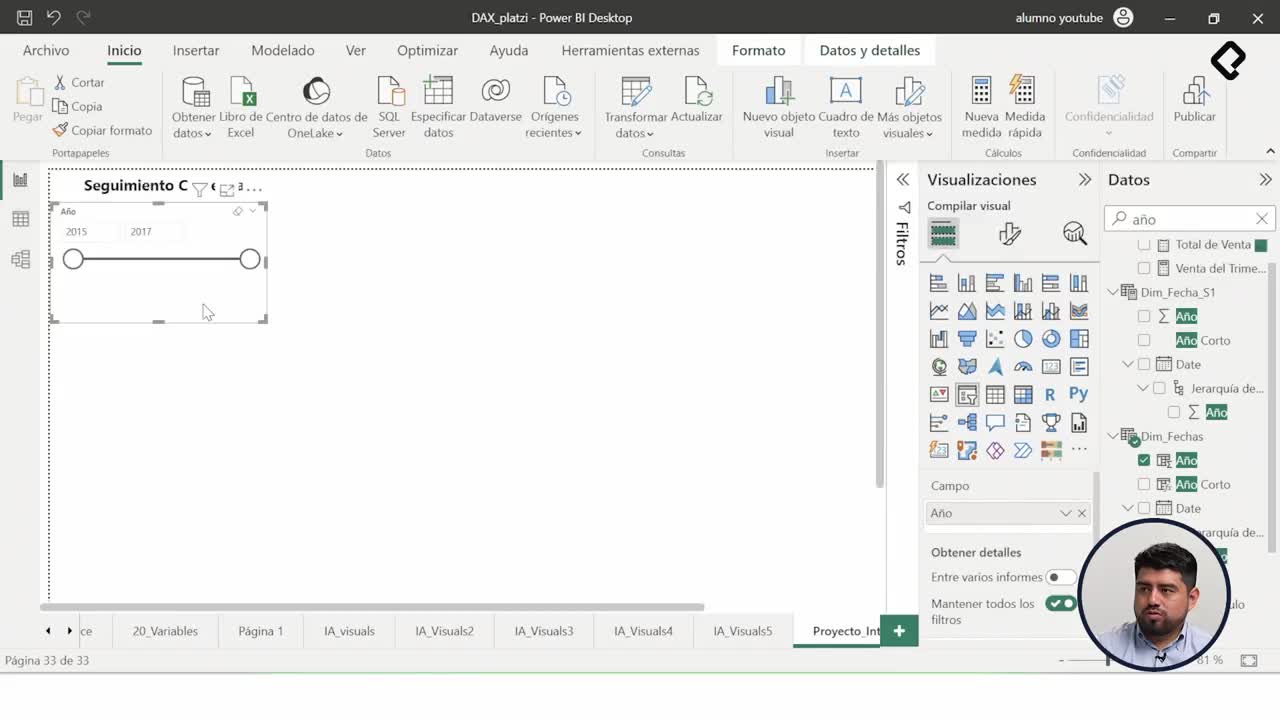Collapse the Dim_Fecha_S1 table
Image resolution: width=1280 pixels, height=720 pixels.
click(x=1113, y=292)
